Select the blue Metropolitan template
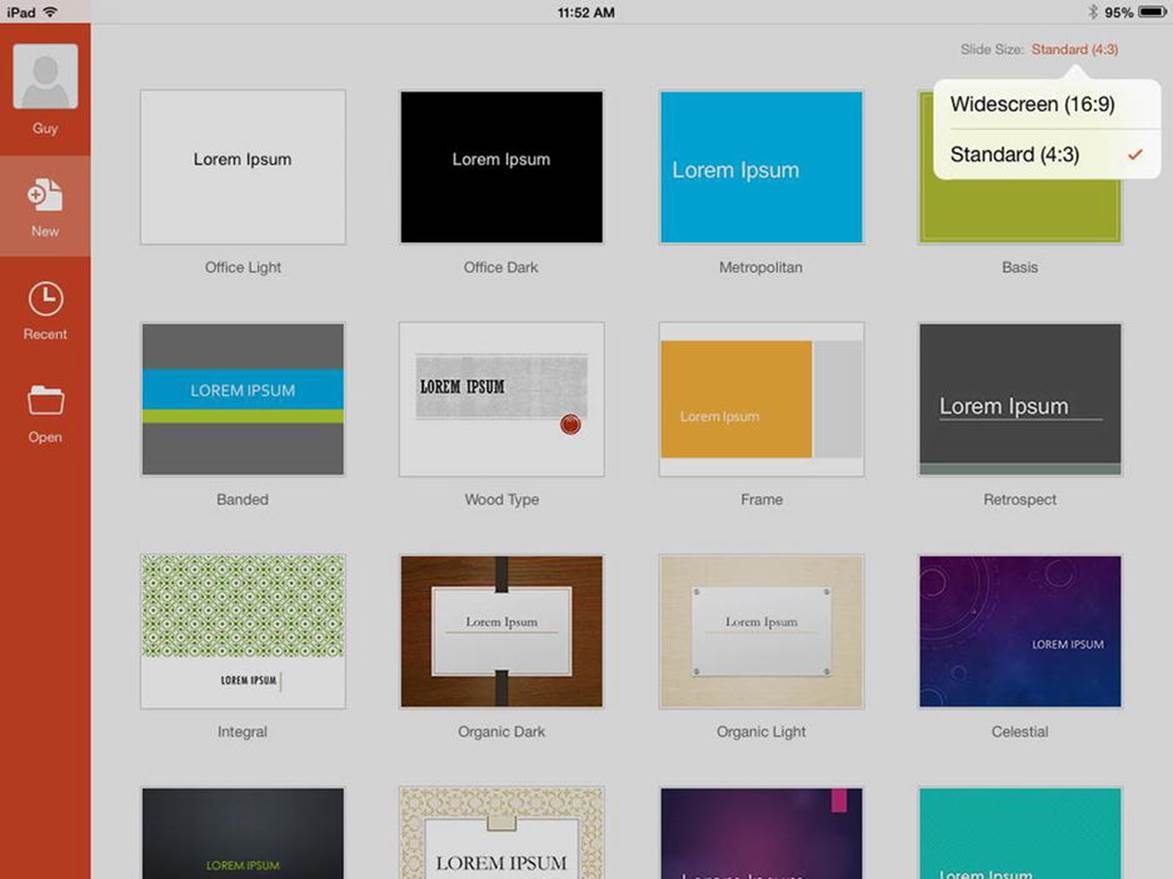This screenshot has width=1173, height=879. coord(761,167)
